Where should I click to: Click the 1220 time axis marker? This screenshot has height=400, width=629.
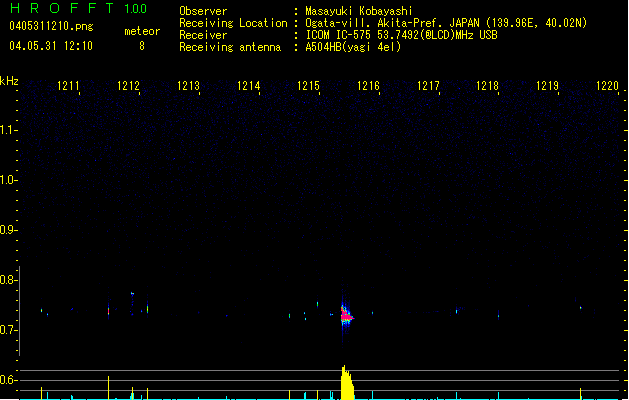tap(608, 86)
